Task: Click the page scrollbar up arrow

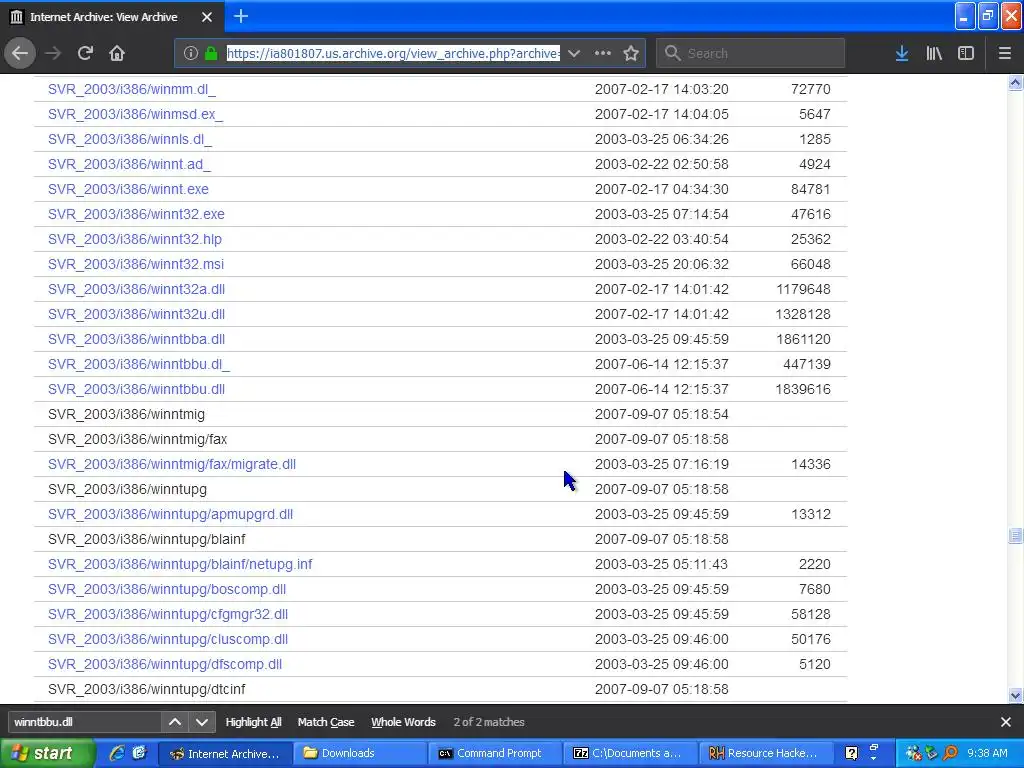Action: tap(1015, 82)
